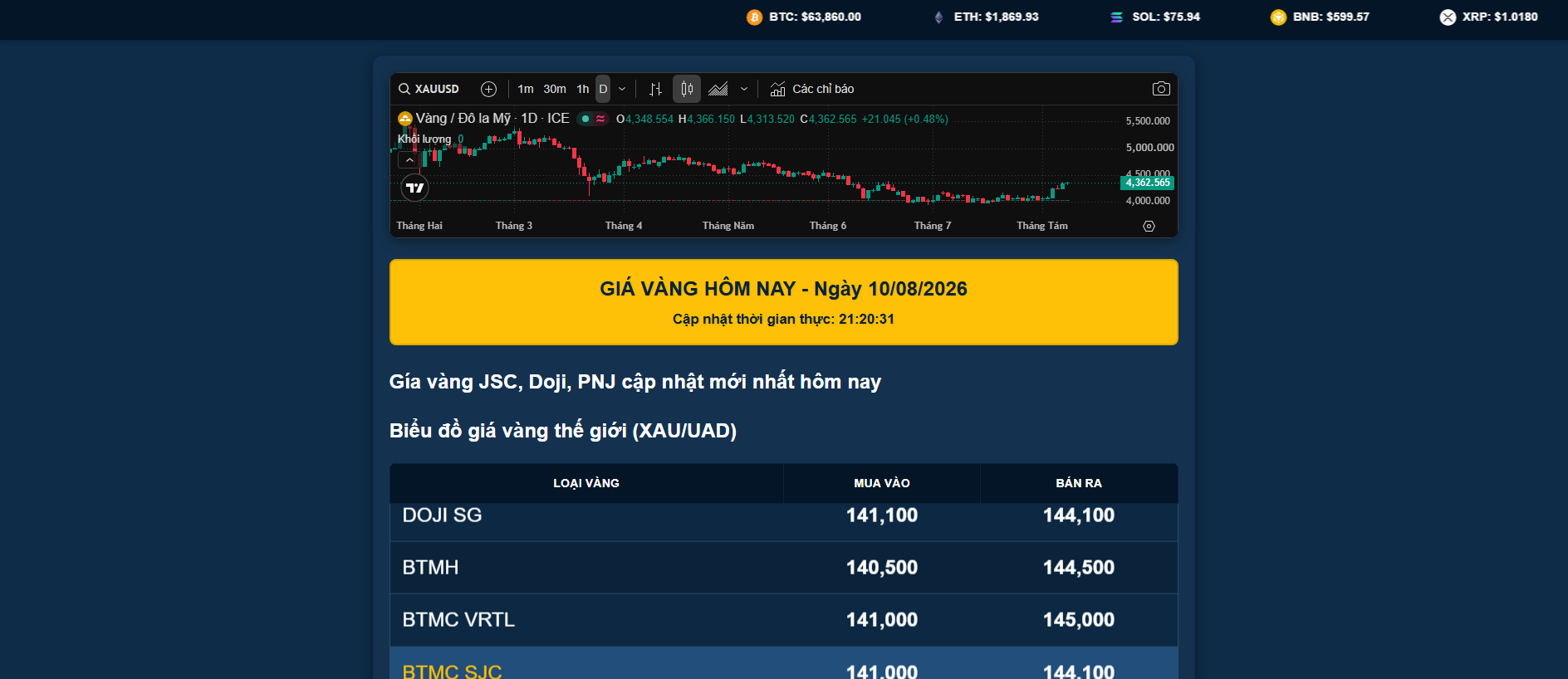
Task: Open the chart style dropdown chevron
Action: pos(744,89)
